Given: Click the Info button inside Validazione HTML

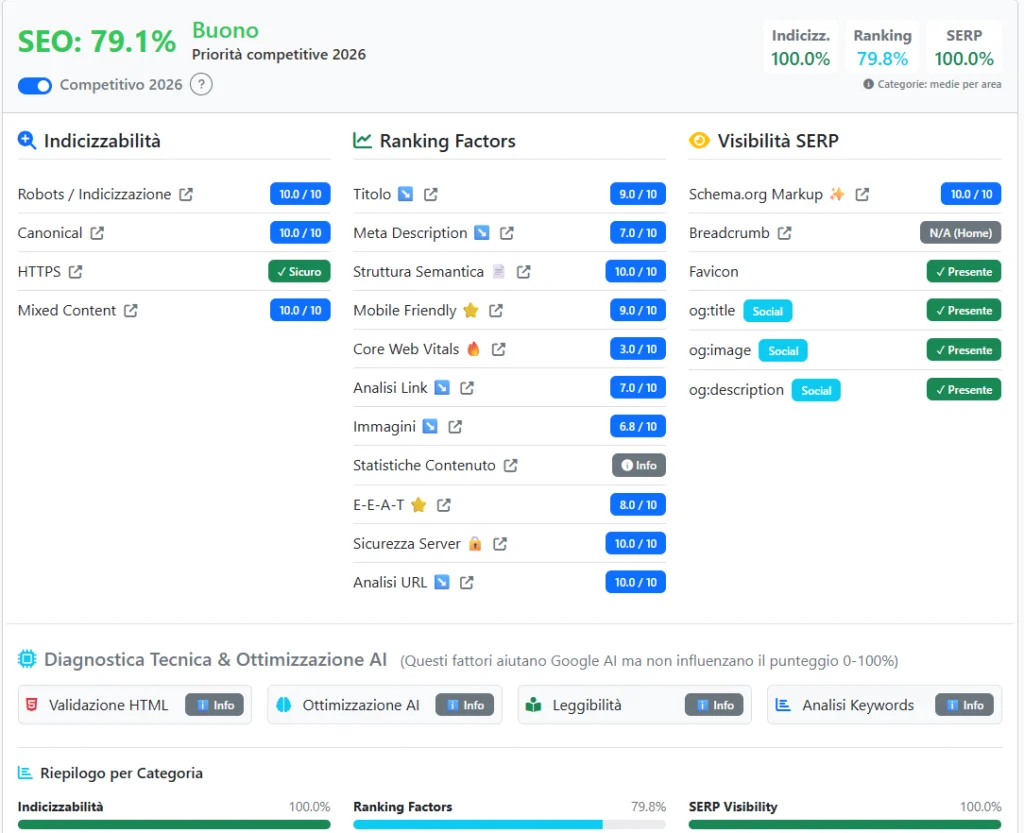Looking at the screenshot, I should tap(215, 704).
